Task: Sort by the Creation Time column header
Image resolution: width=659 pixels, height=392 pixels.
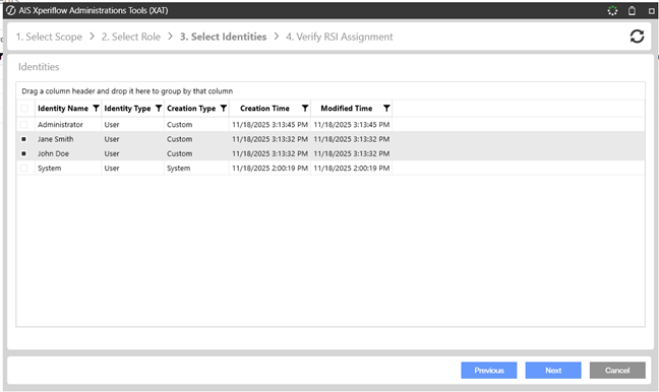Action: tap(265, 108)
